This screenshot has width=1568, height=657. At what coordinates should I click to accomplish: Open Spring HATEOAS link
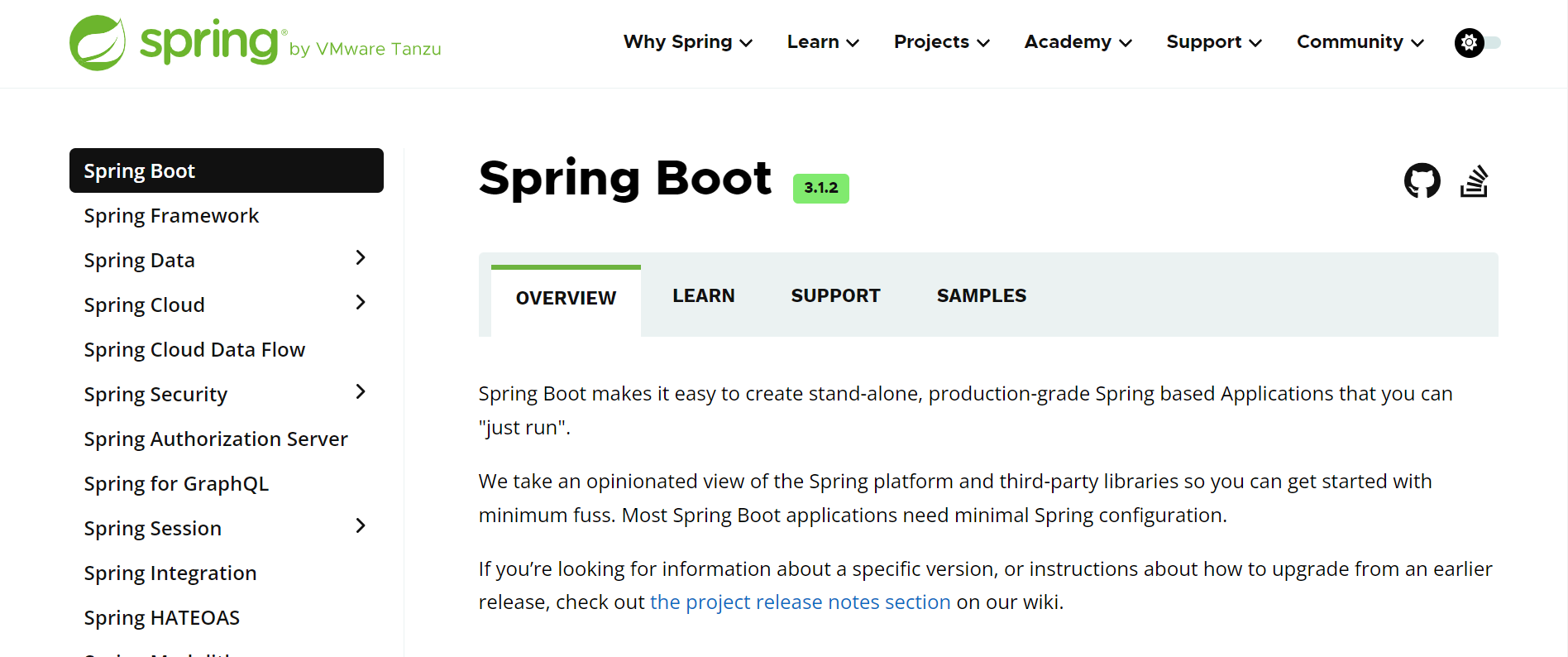(x=162, y=618)
